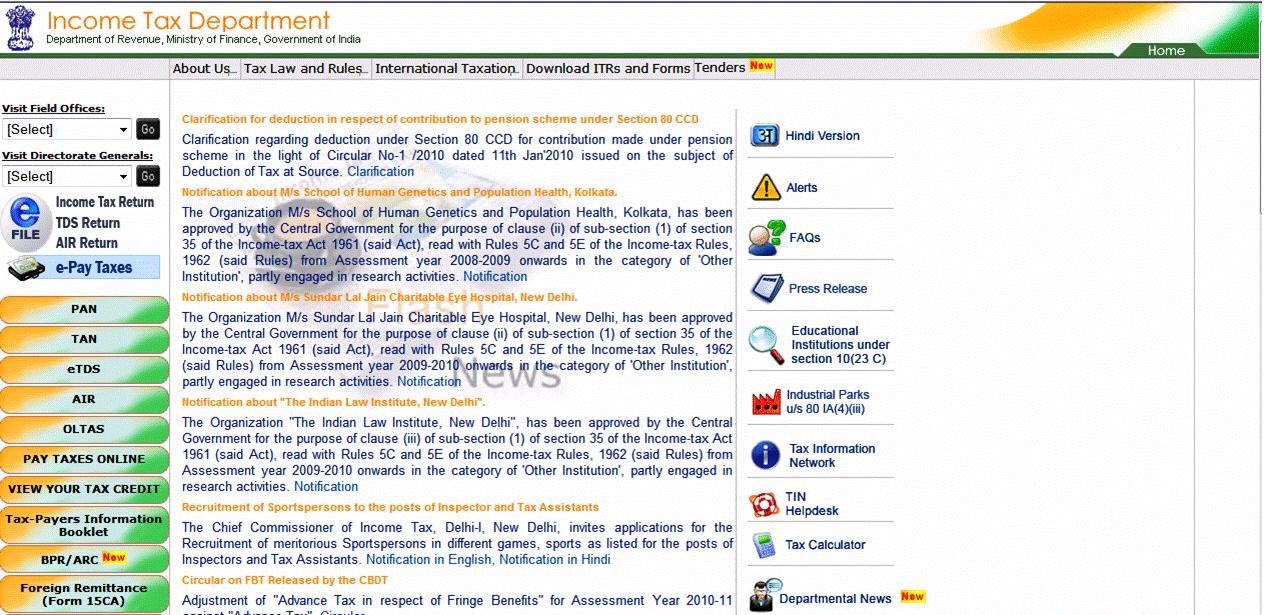Click the FAQs link text
1279x615 pixels.
(805, 238)
